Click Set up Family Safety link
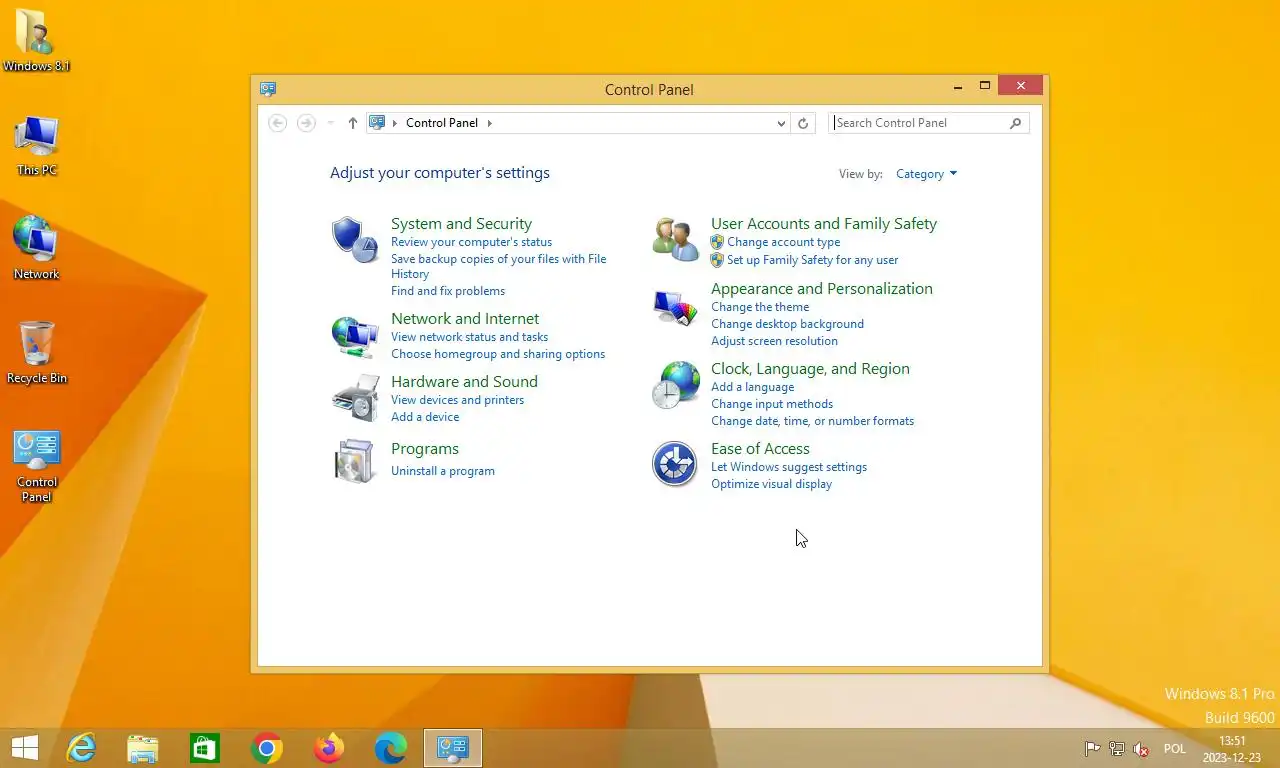Viewport: 1280px width, 768px height. (812, 260)
